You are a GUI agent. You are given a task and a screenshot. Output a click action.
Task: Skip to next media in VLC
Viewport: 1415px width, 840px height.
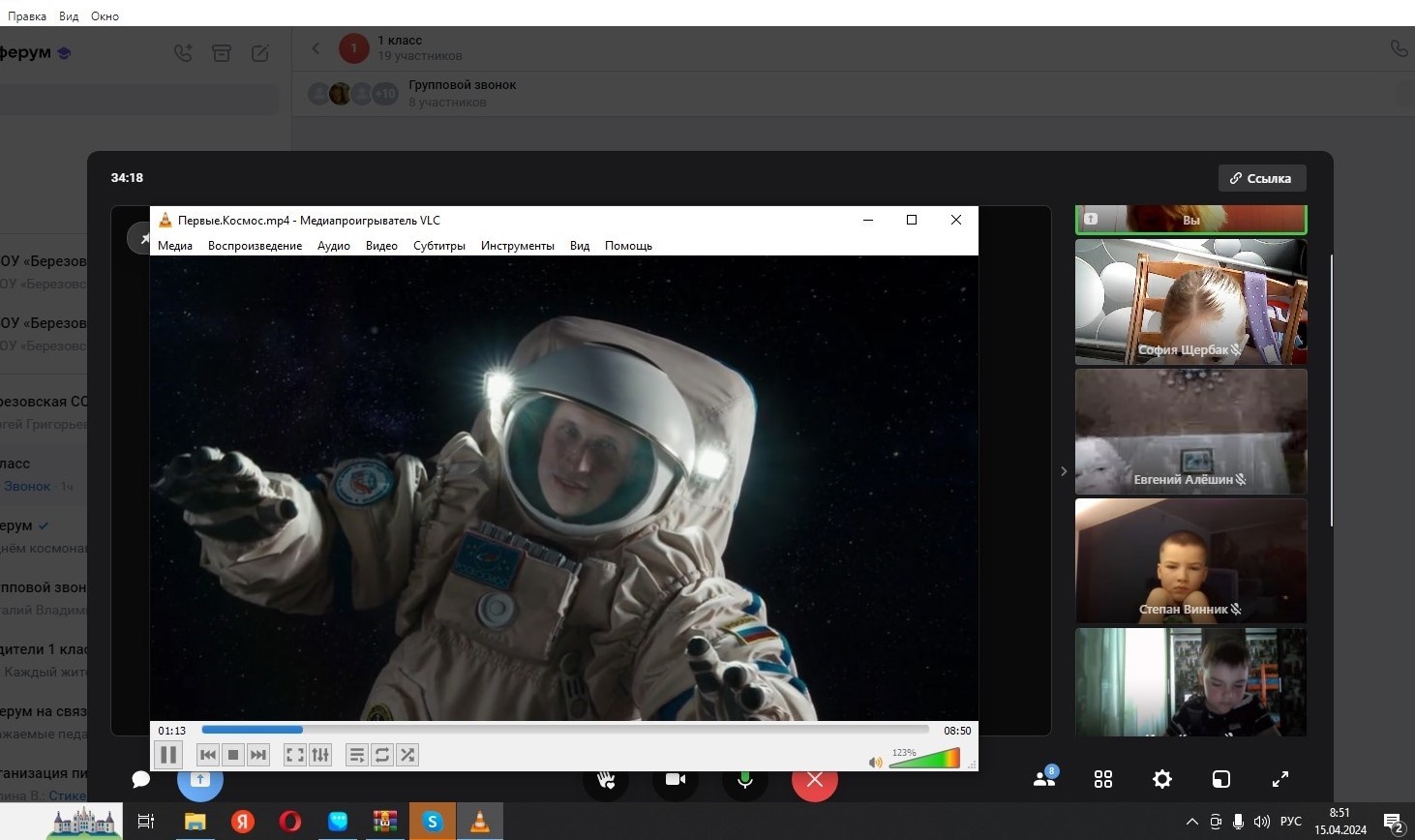pos(258,755)
